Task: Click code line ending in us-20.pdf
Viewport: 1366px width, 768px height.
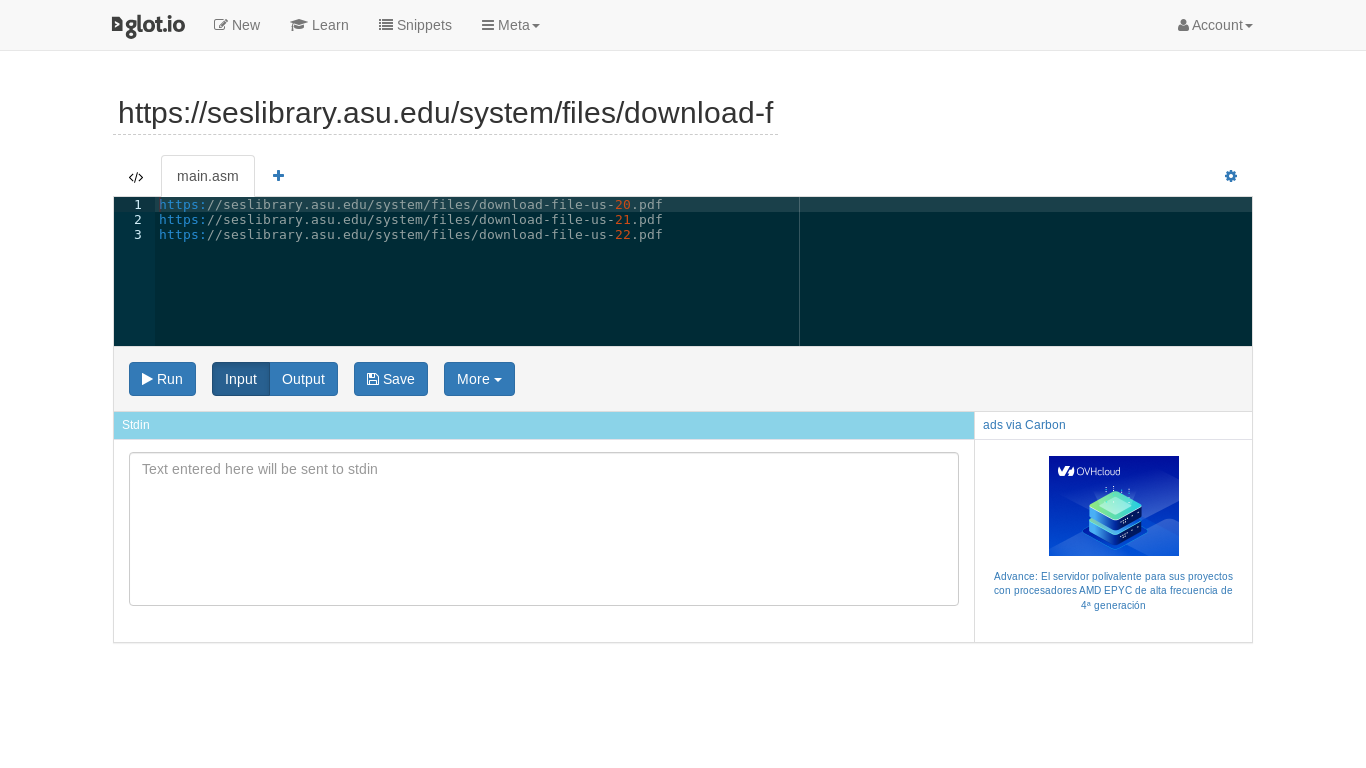Action: point(411,205)
